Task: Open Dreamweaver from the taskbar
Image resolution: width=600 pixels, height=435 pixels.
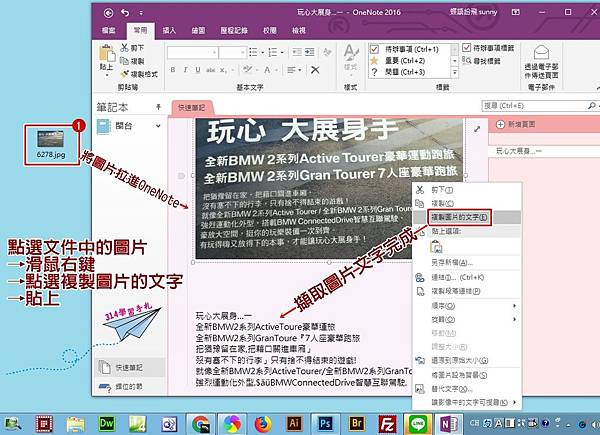Action: 107,423
